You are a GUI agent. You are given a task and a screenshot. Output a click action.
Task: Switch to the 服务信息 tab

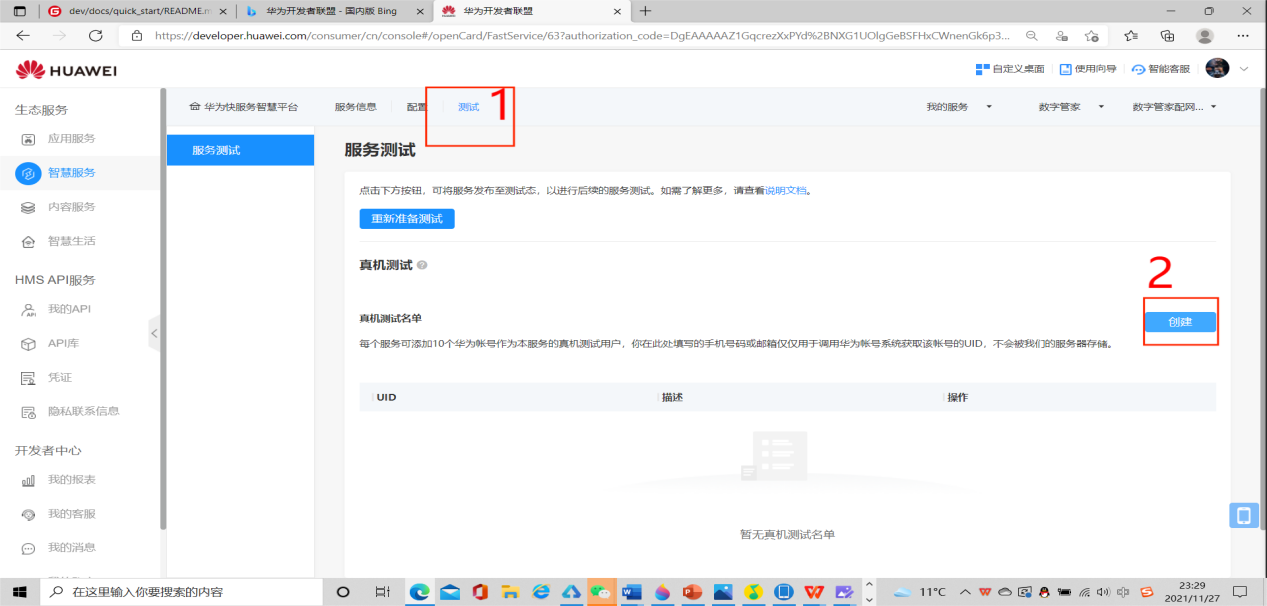coord(355,107)
